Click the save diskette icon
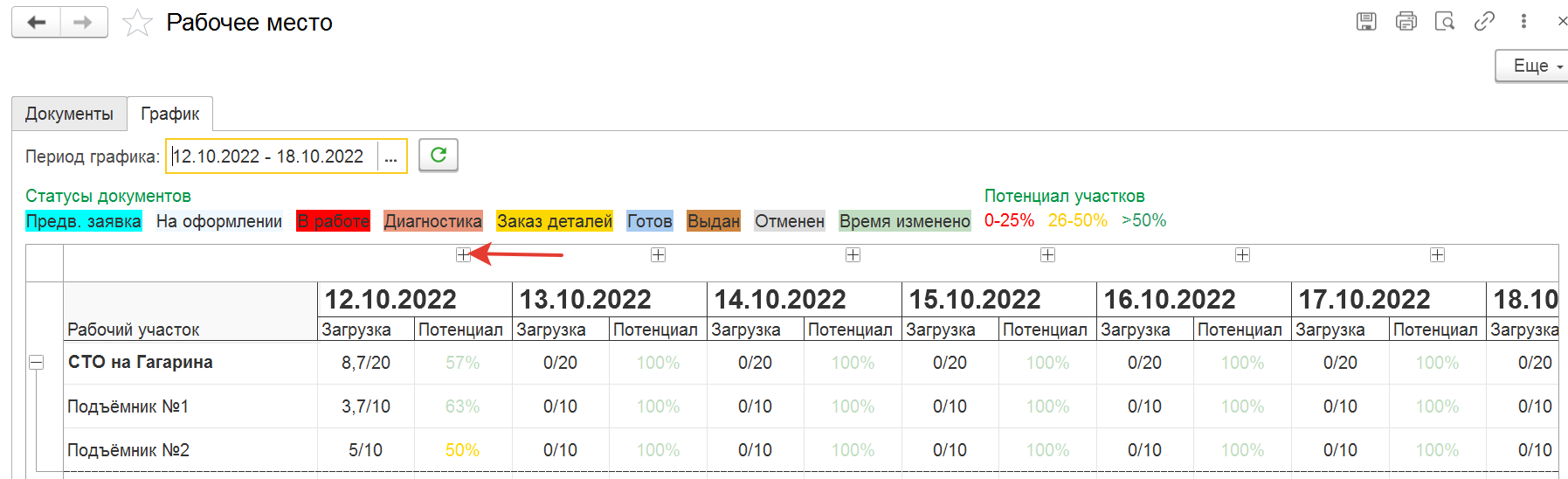This screenshot has width=1568, height=479. [x=1366, y=22]
